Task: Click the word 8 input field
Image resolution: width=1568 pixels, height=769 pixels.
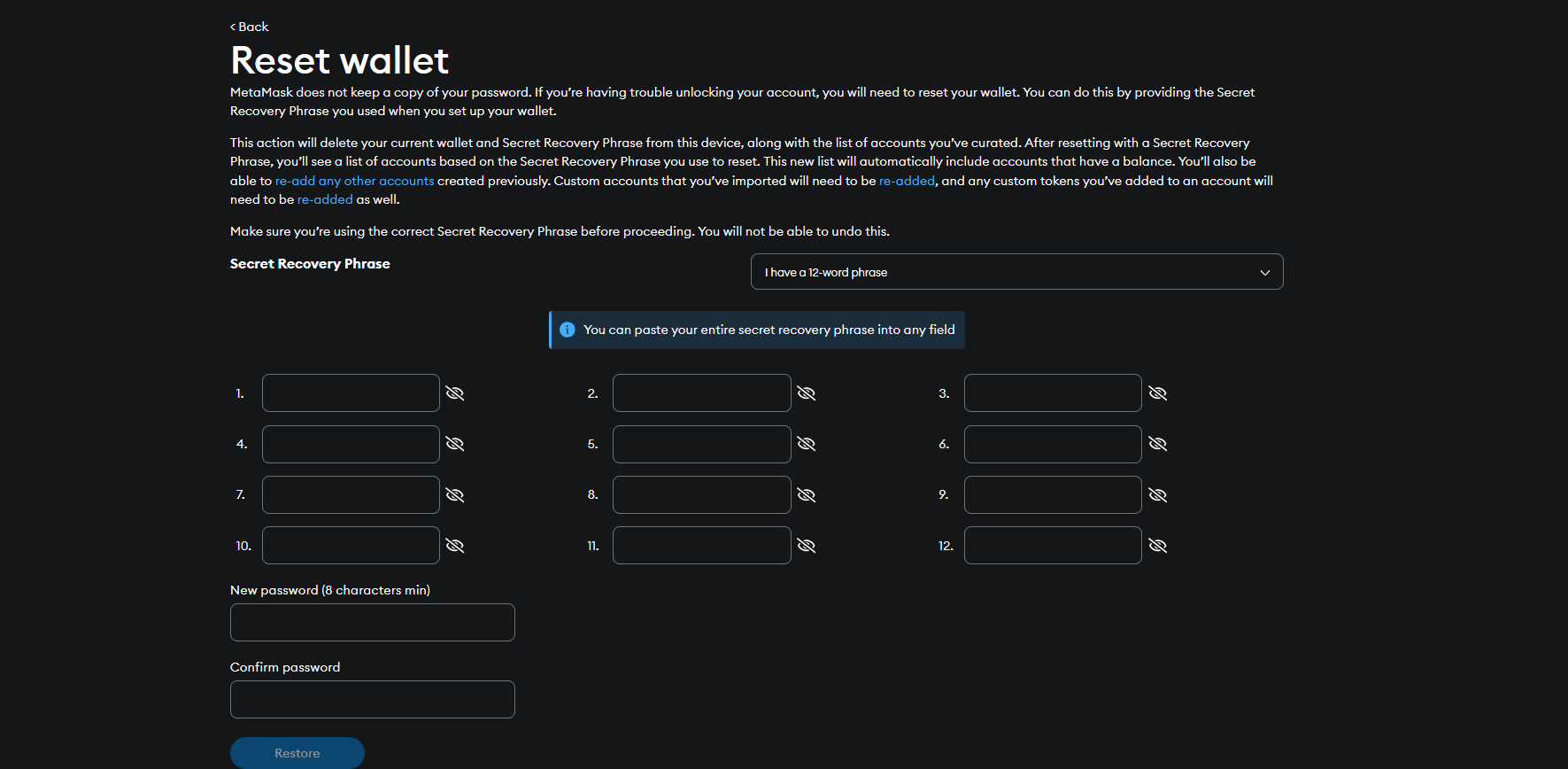Action: point(701,495)
